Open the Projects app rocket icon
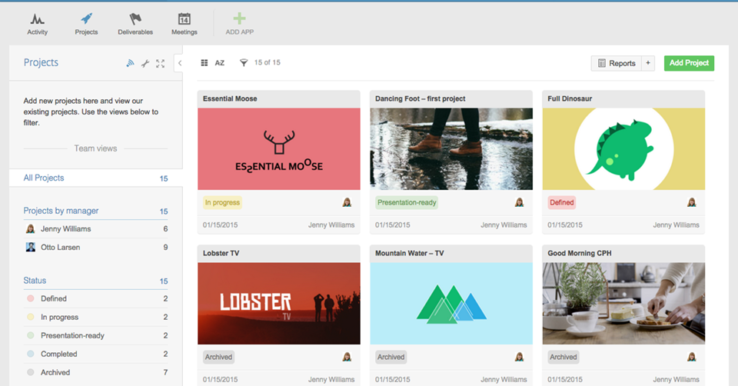This screenshot has width=738, height=386. (x=87, y=19)
